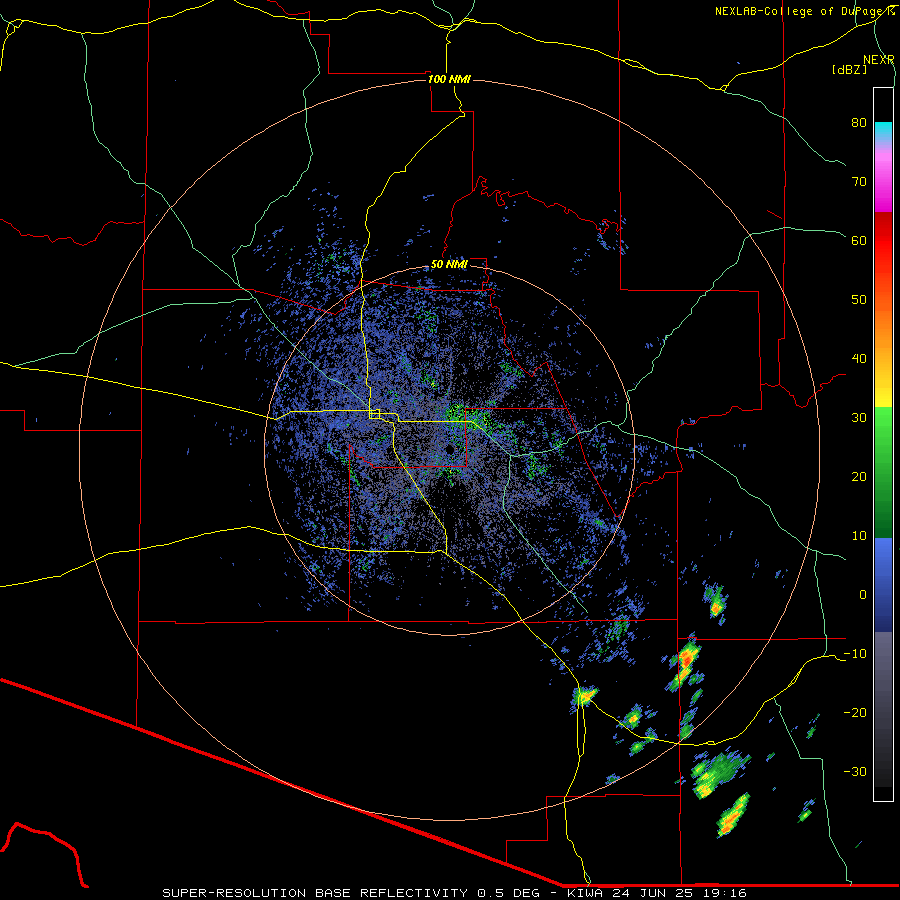Click the "-30" value on dBZ scale
This screenshot has height=900, width=900.
(855, 771)
